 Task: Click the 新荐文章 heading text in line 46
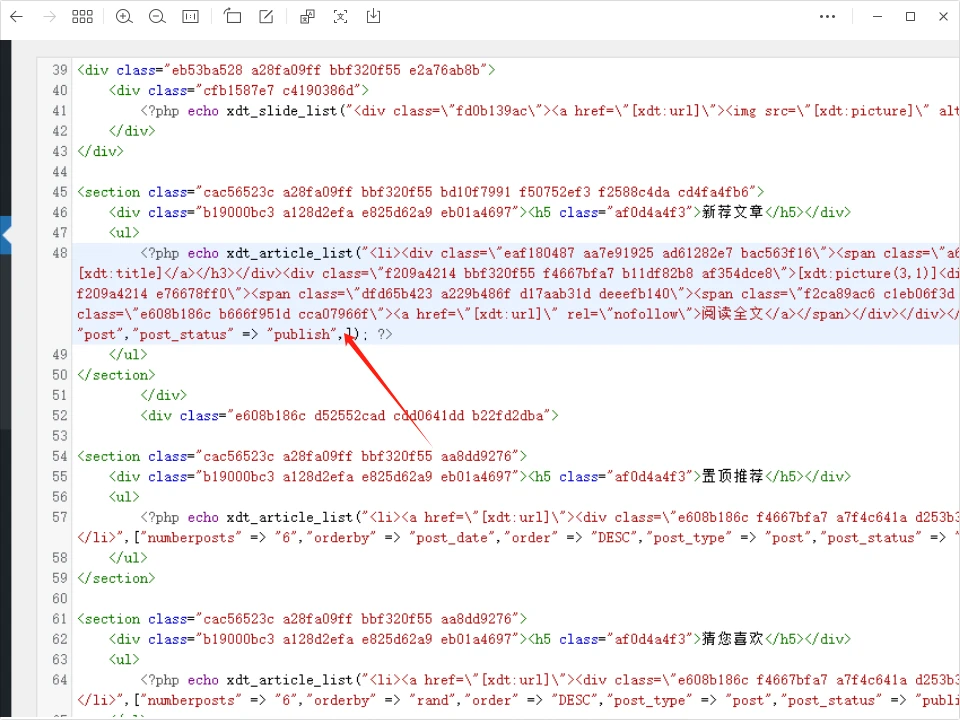tap(733, 212)
